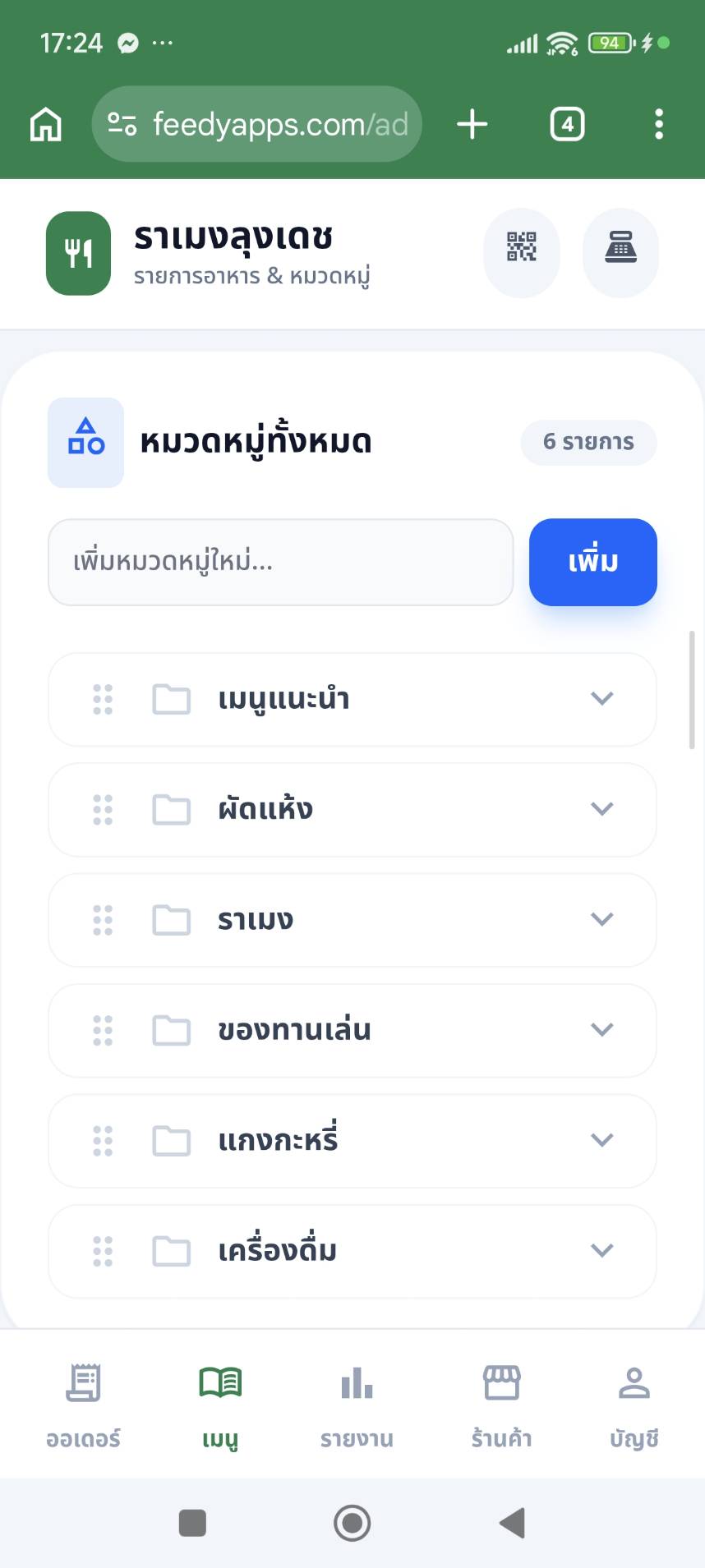Expand the ผัดแห้ง category chevron
705x1568 pixels.
click(x=601, y=809)
